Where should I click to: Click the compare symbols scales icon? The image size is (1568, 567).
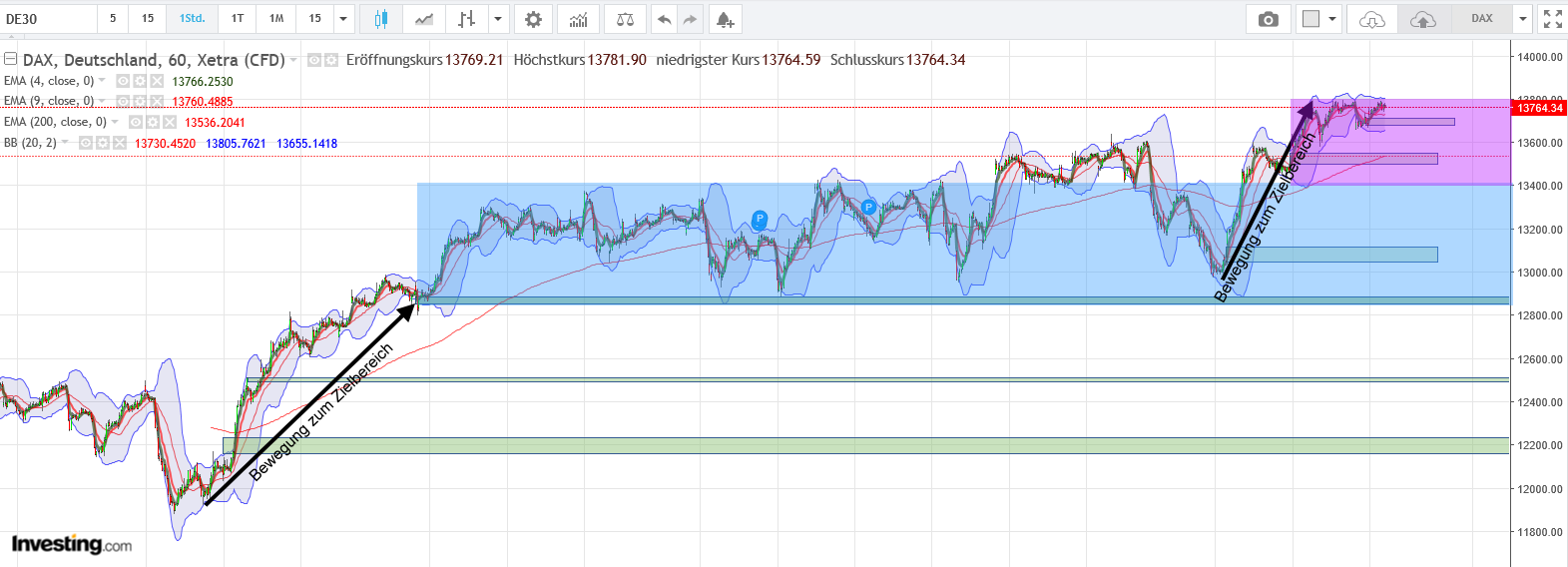[x=625, y=19]
